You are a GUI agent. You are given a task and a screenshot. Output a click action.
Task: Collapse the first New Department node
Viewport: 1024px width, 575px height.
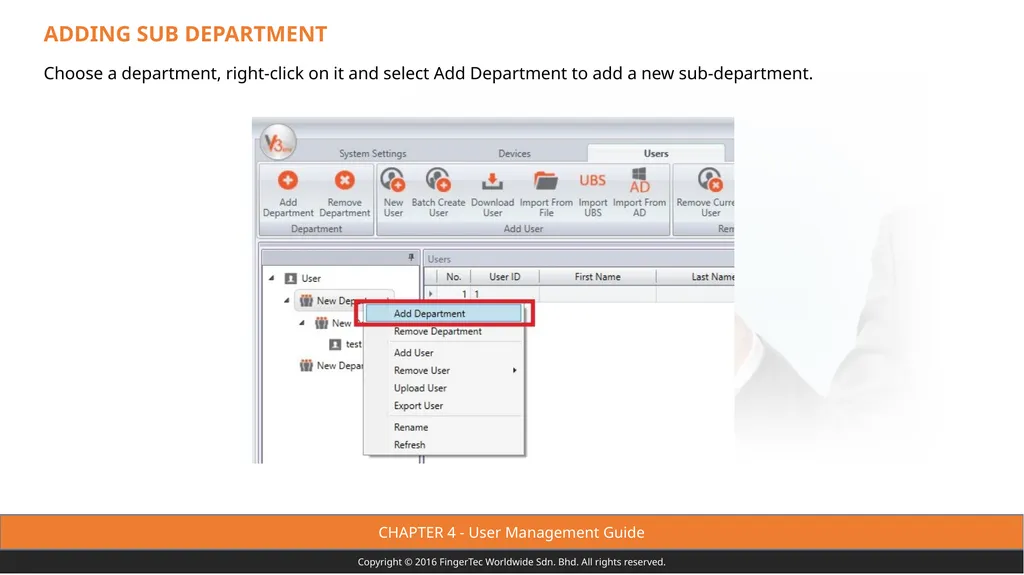click(287, 301)
